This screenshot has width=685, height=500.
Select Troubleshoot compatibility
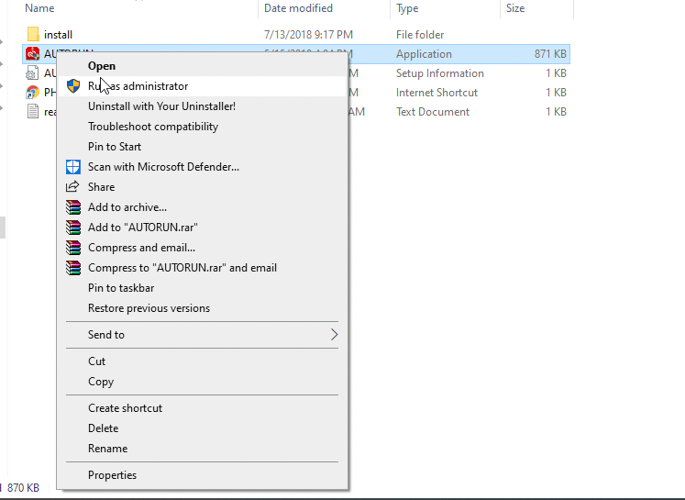point(152,127)
